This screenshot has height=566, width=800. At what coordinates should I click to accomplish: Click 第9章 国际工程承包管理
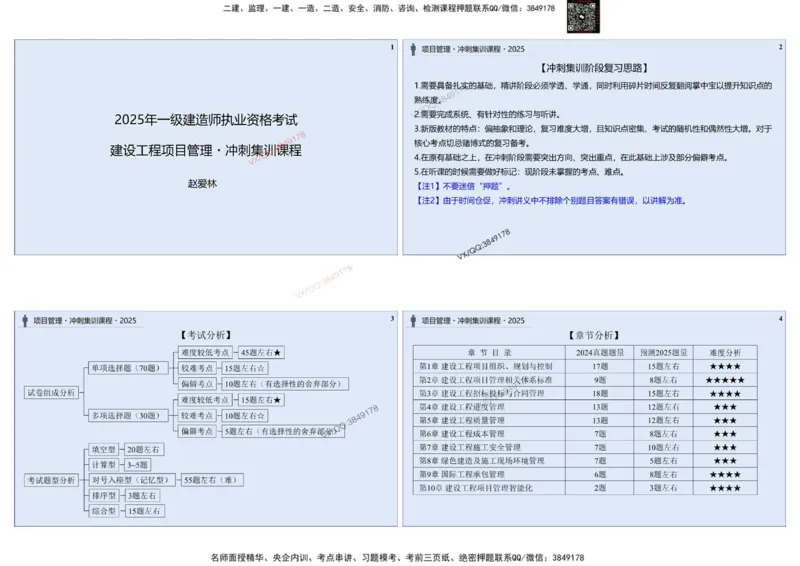point(461,475)
